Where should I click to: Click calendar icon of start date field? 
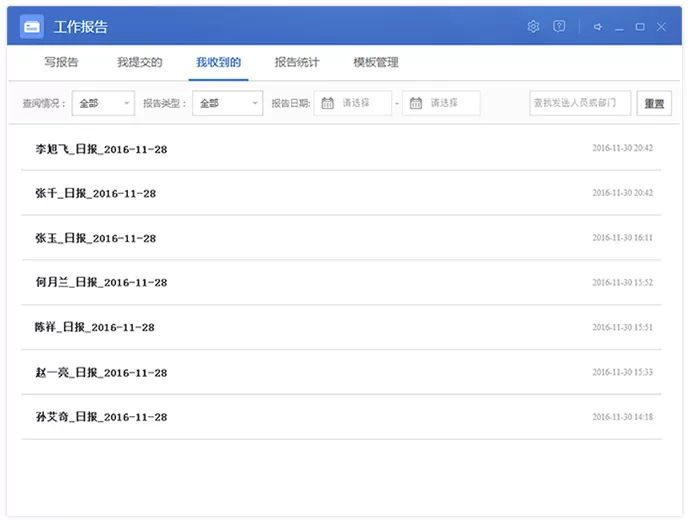328,103
